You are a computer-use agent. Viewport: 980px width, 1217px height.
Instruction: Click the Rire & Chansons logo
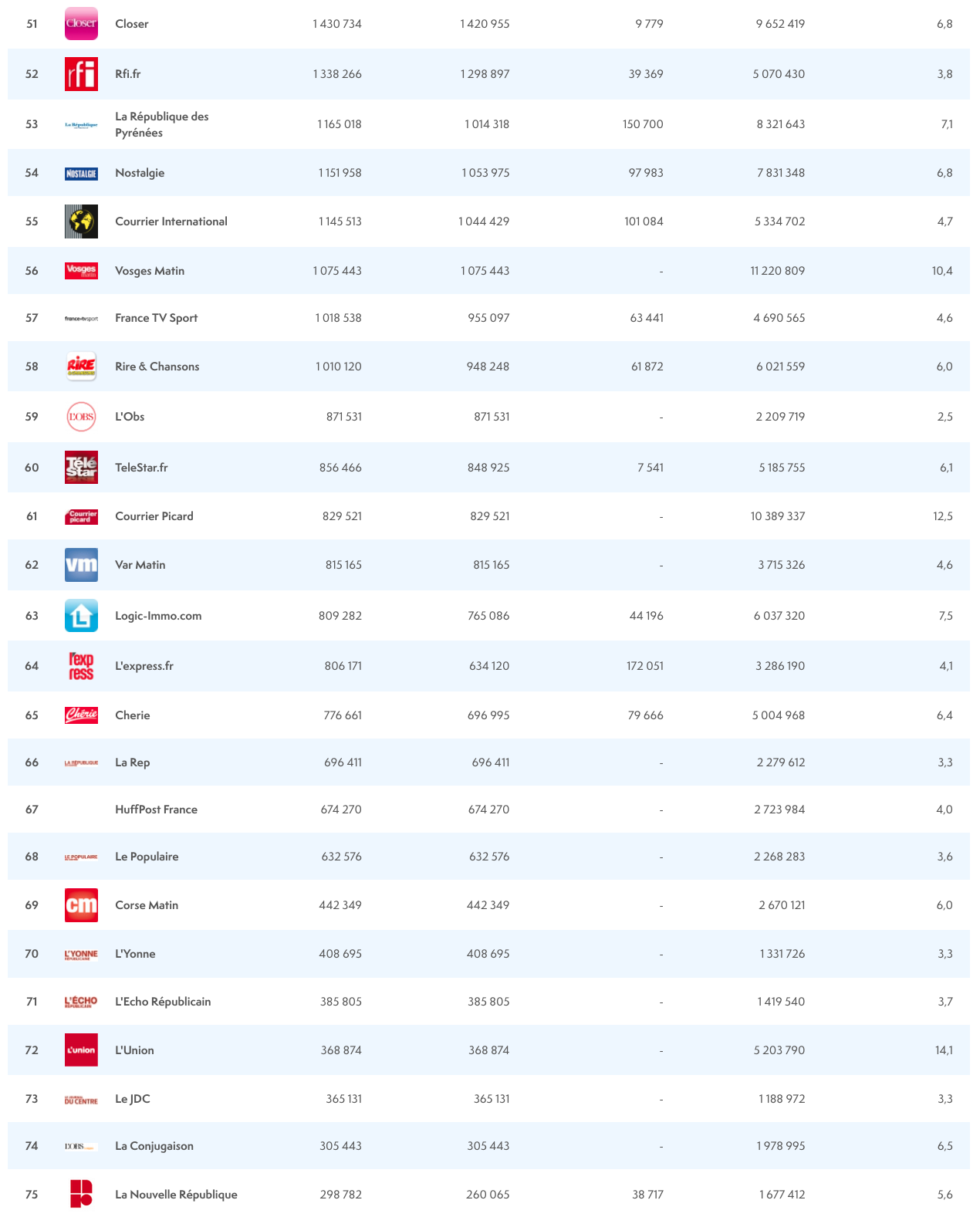pyautogui.click(x=81, y=367)
